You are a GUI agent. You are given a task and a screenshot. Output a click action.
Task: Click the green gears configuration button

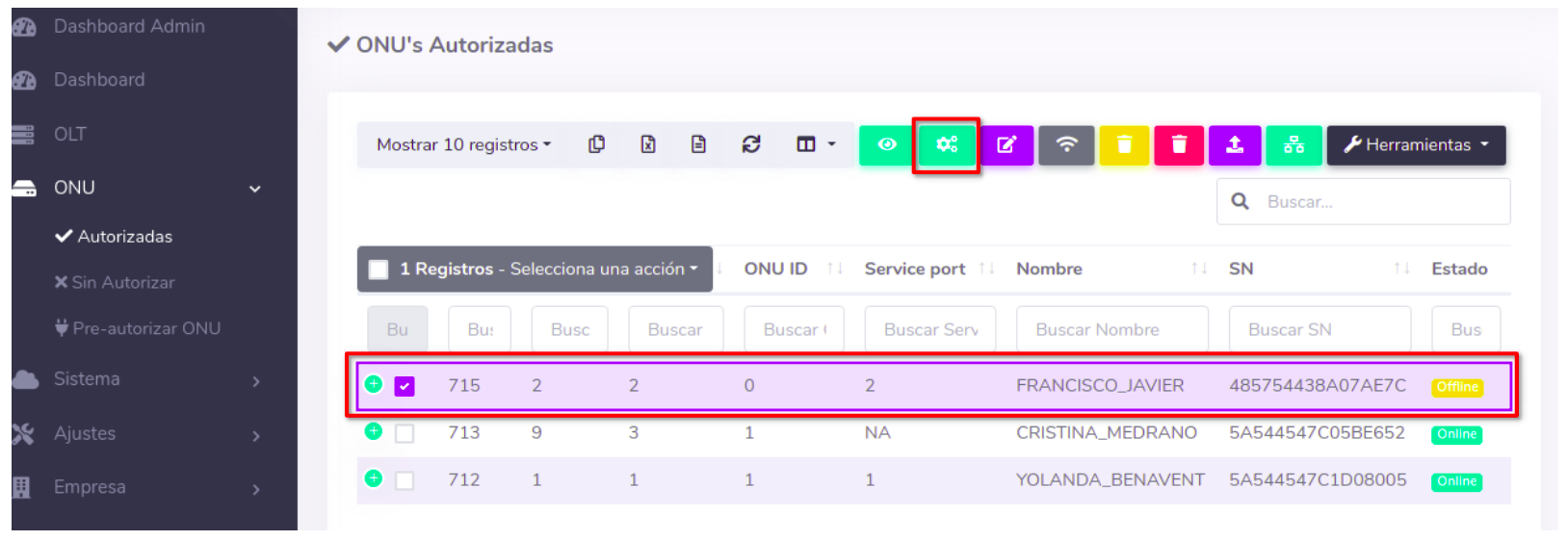click(x=946, y=144)
